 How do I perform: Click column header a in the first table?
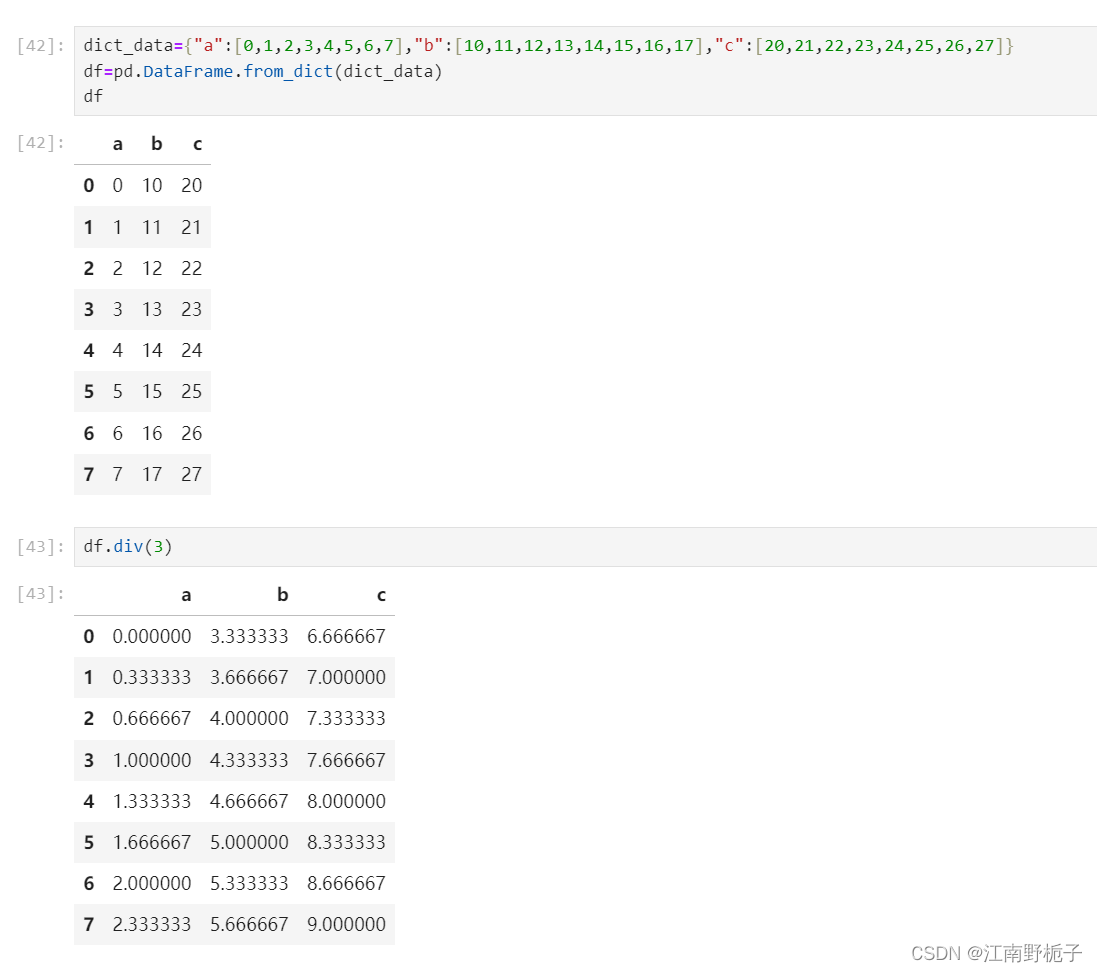point(117,144)
